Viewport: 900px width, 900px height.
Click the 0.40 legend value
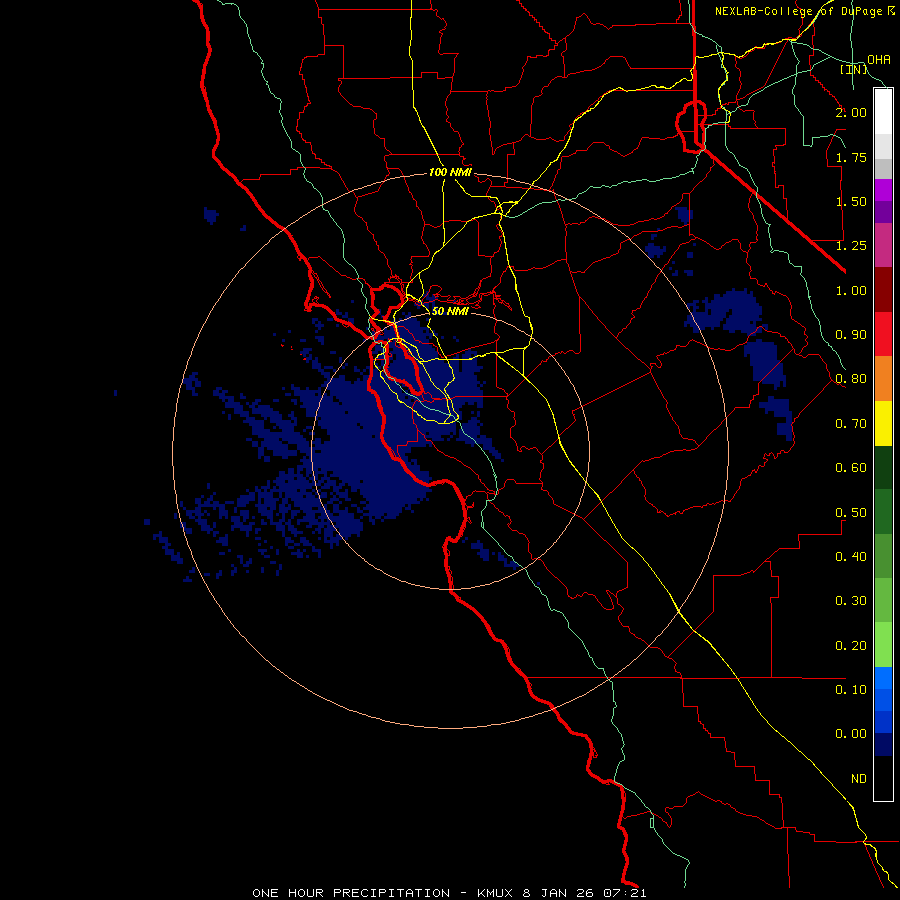(851, 557)
